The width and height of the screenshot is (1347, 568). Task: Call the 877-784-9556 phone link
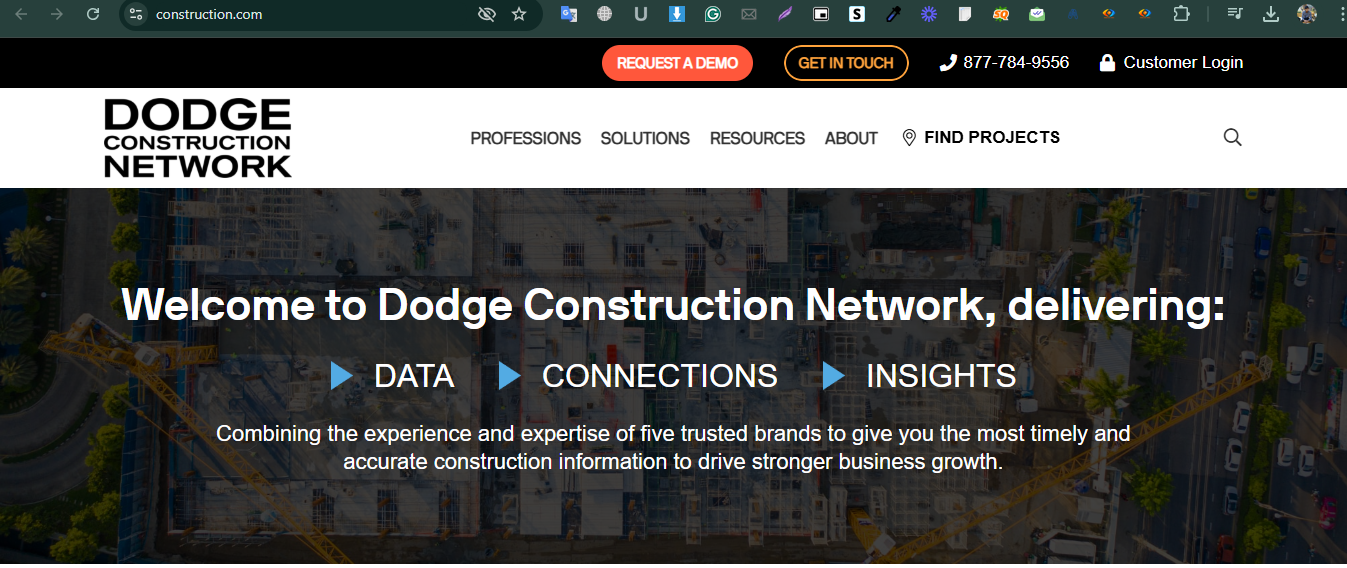tap(1005, 63)
